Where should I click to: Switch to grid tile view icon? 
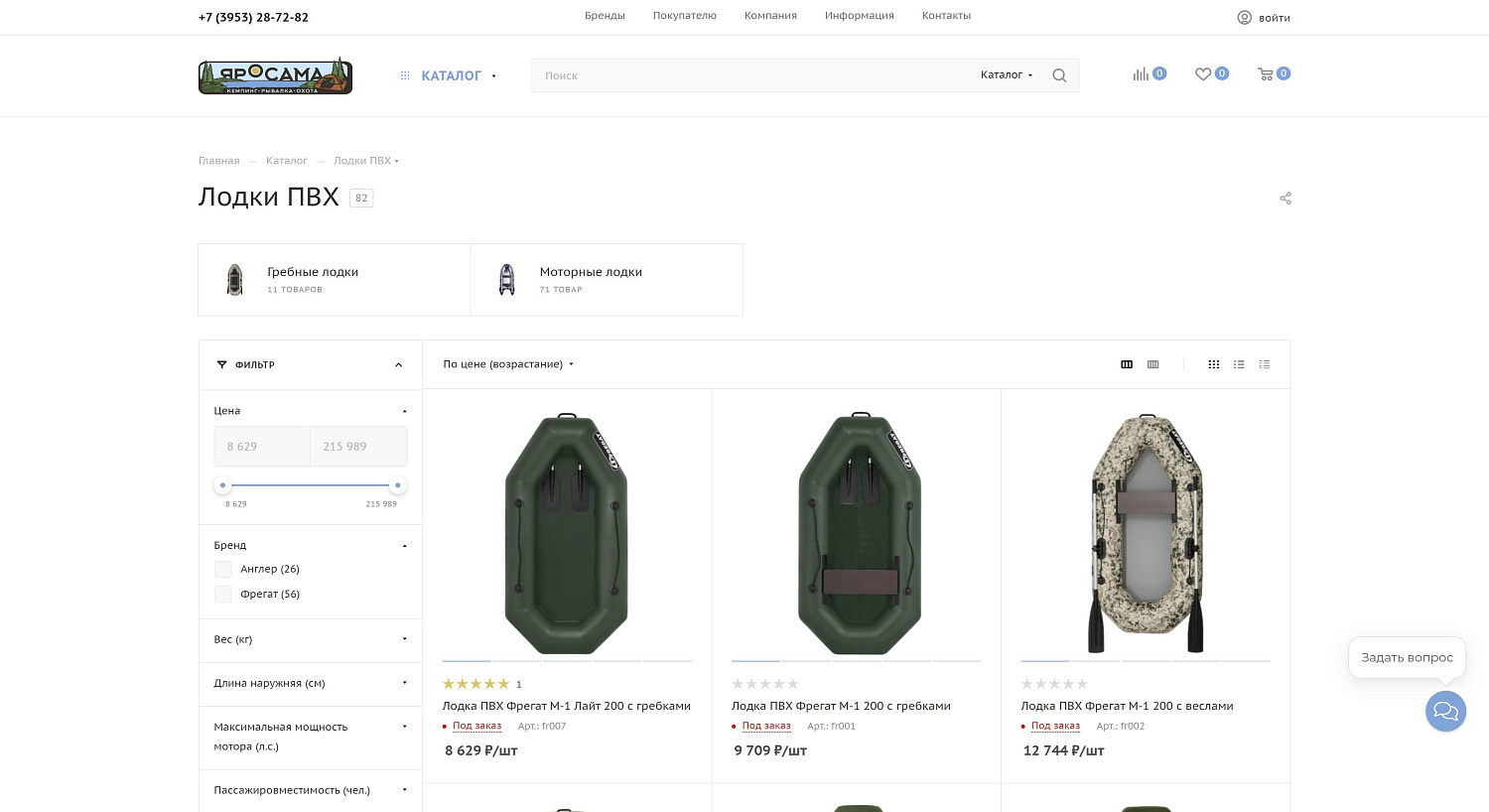(x=1213, y=364)
